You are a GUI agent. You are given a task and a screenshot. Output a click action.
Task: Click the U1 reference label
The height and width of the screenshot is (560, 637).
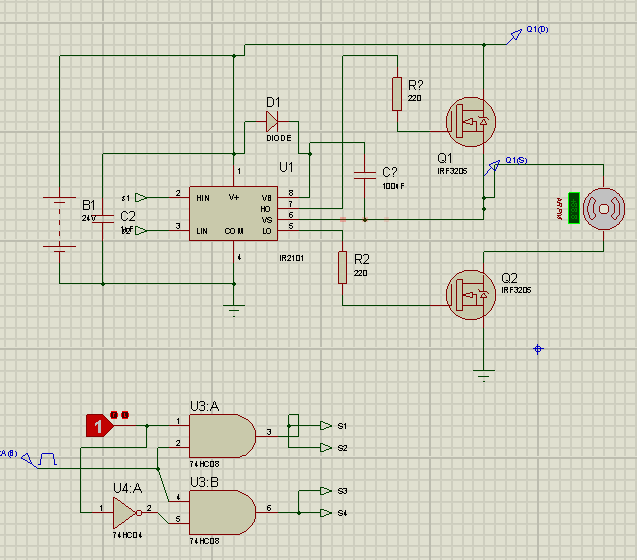point(286,167)
